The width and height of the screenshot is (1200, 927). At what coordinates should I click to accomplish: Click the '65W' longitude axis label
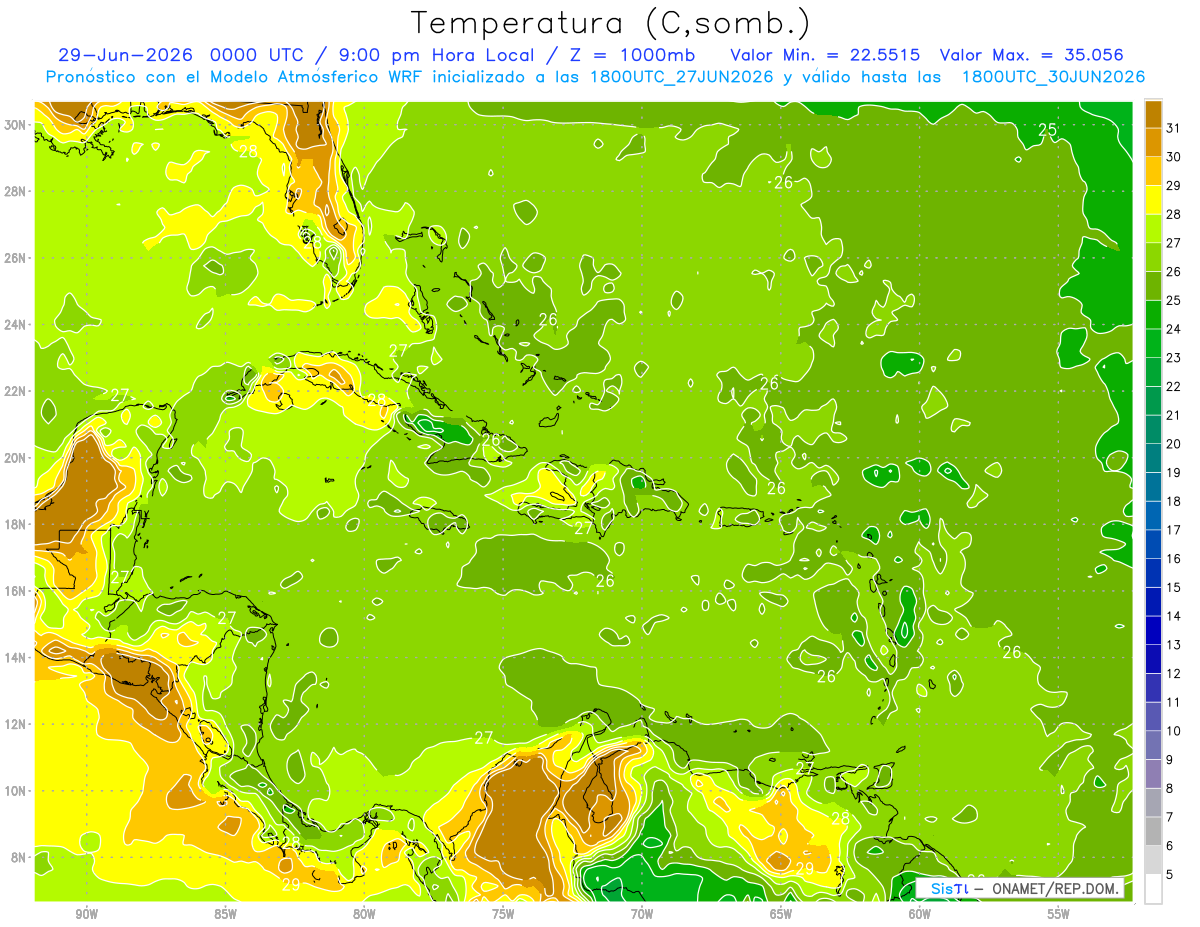point(781,914)
